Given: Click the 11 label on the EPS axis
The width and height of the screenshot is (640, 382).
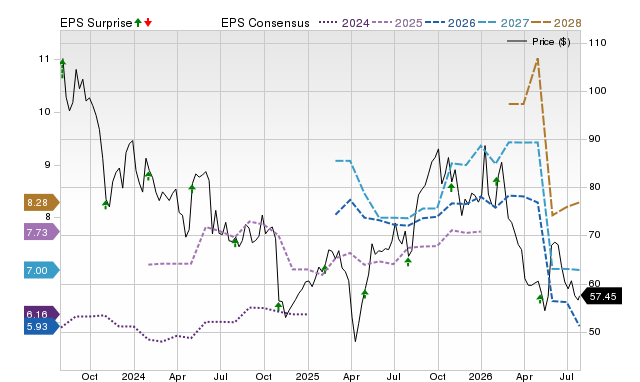Looking at the screenshot, I should 44,59.
